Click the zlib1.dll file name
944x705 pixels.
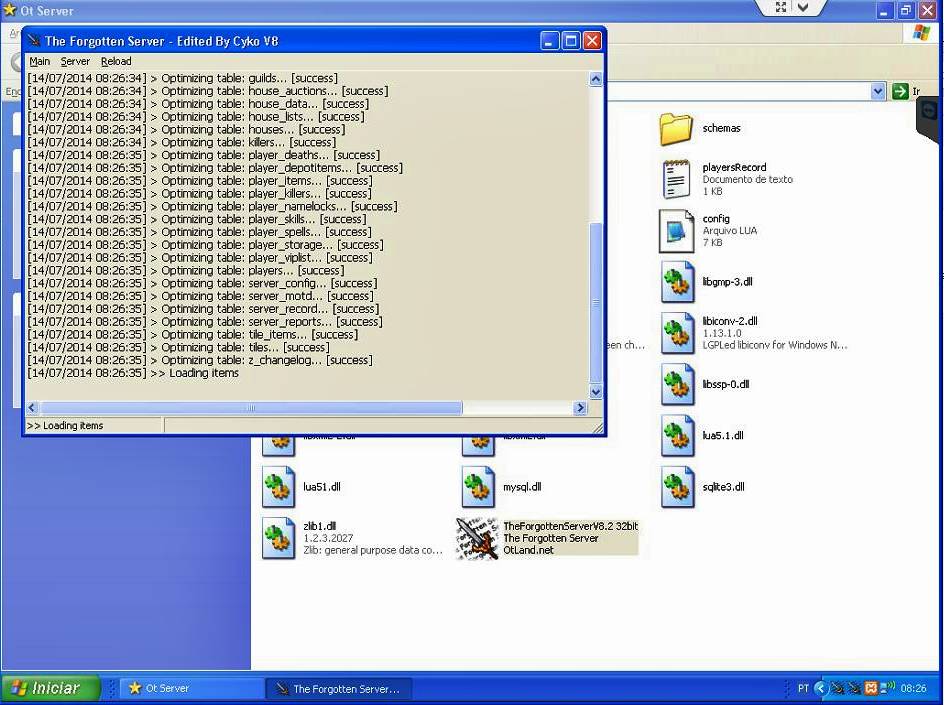(320, 526)
